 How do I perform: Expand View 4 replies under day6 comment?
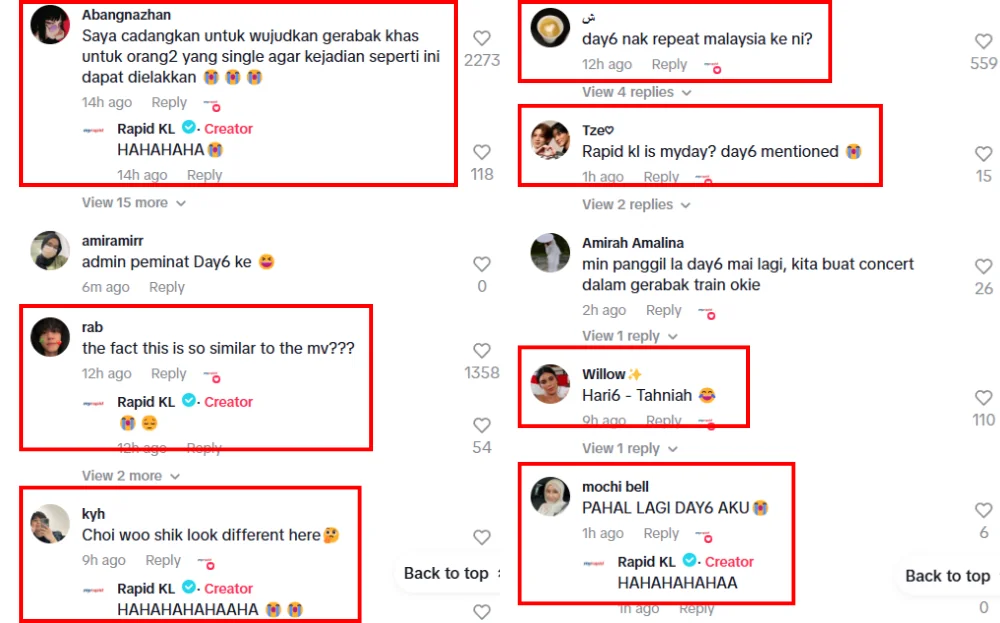[636, 92]
